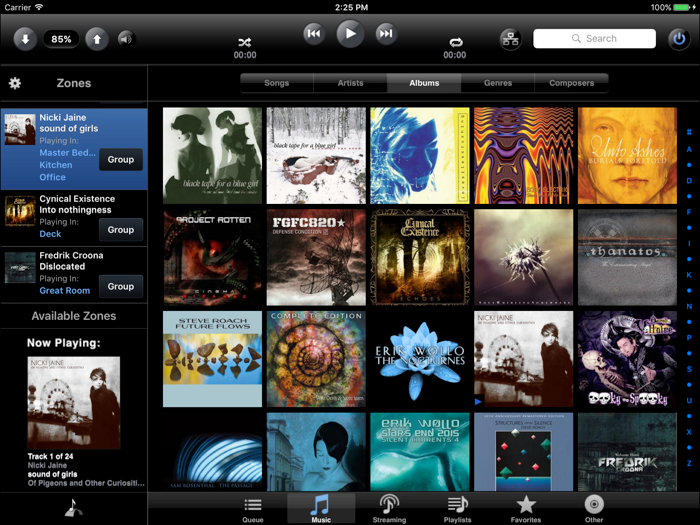Open the Streaming tab

coord(389,509)
